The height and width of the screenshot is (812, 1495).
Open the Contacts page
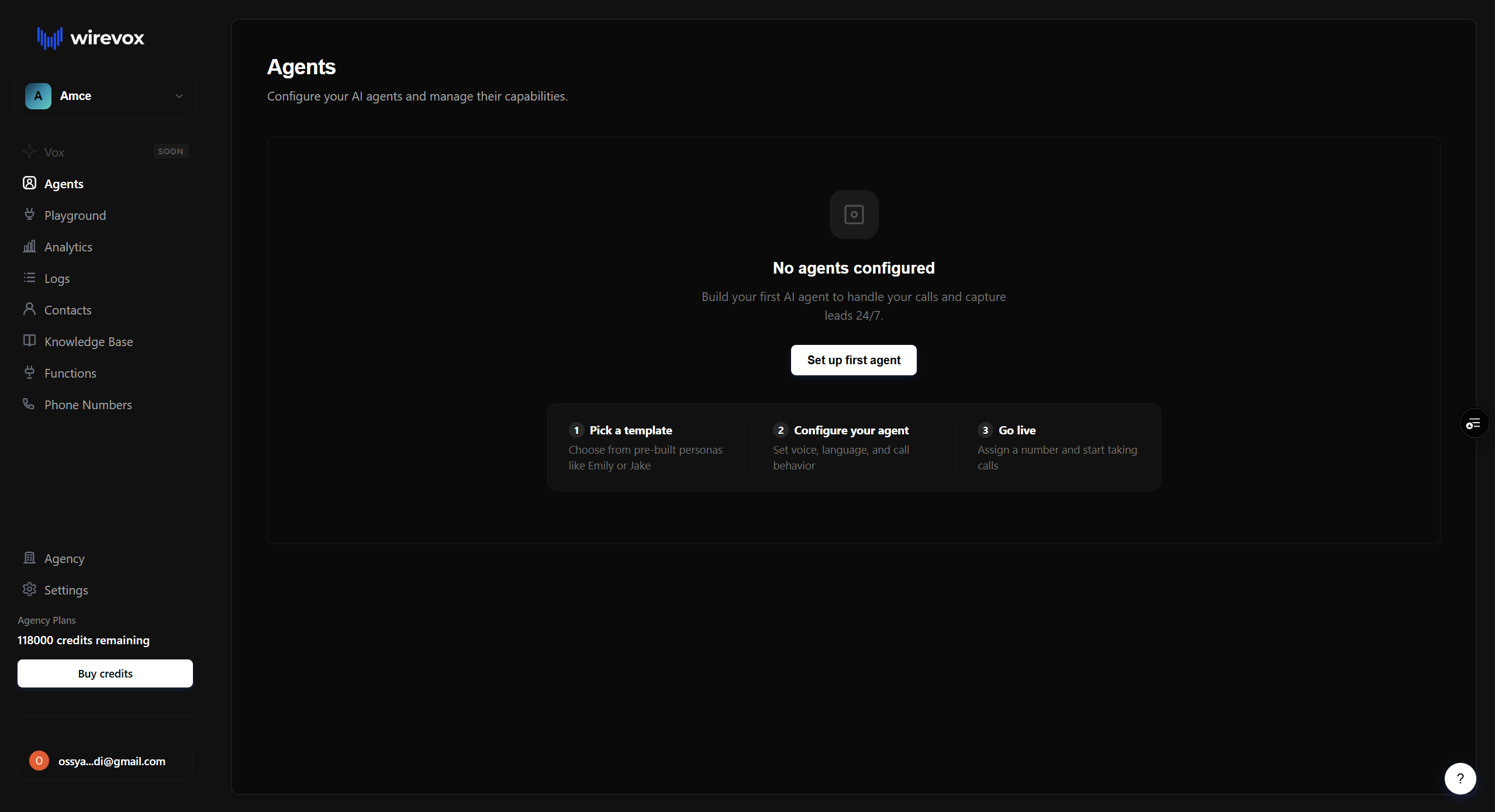[x=68, y=310]
